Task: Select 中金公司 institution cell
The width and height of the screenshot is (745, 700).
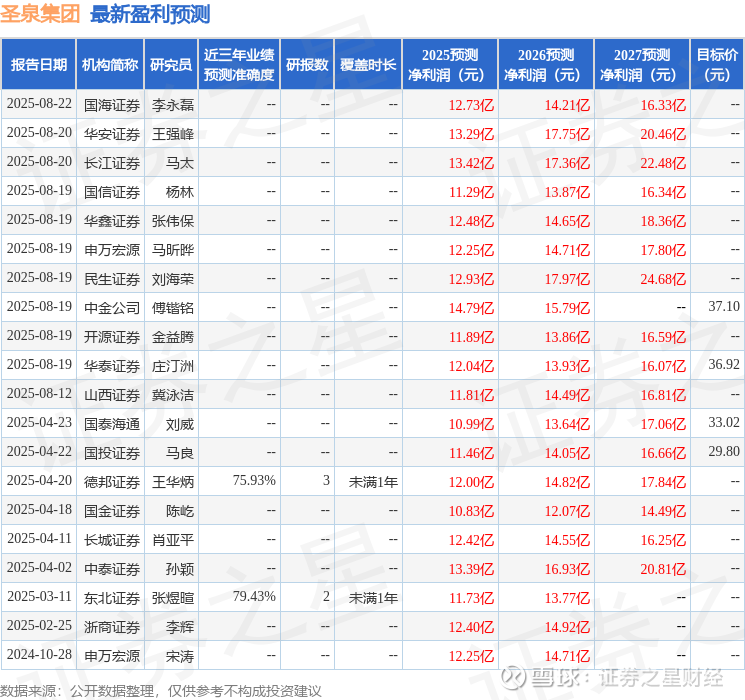Action: click(112, 308)
